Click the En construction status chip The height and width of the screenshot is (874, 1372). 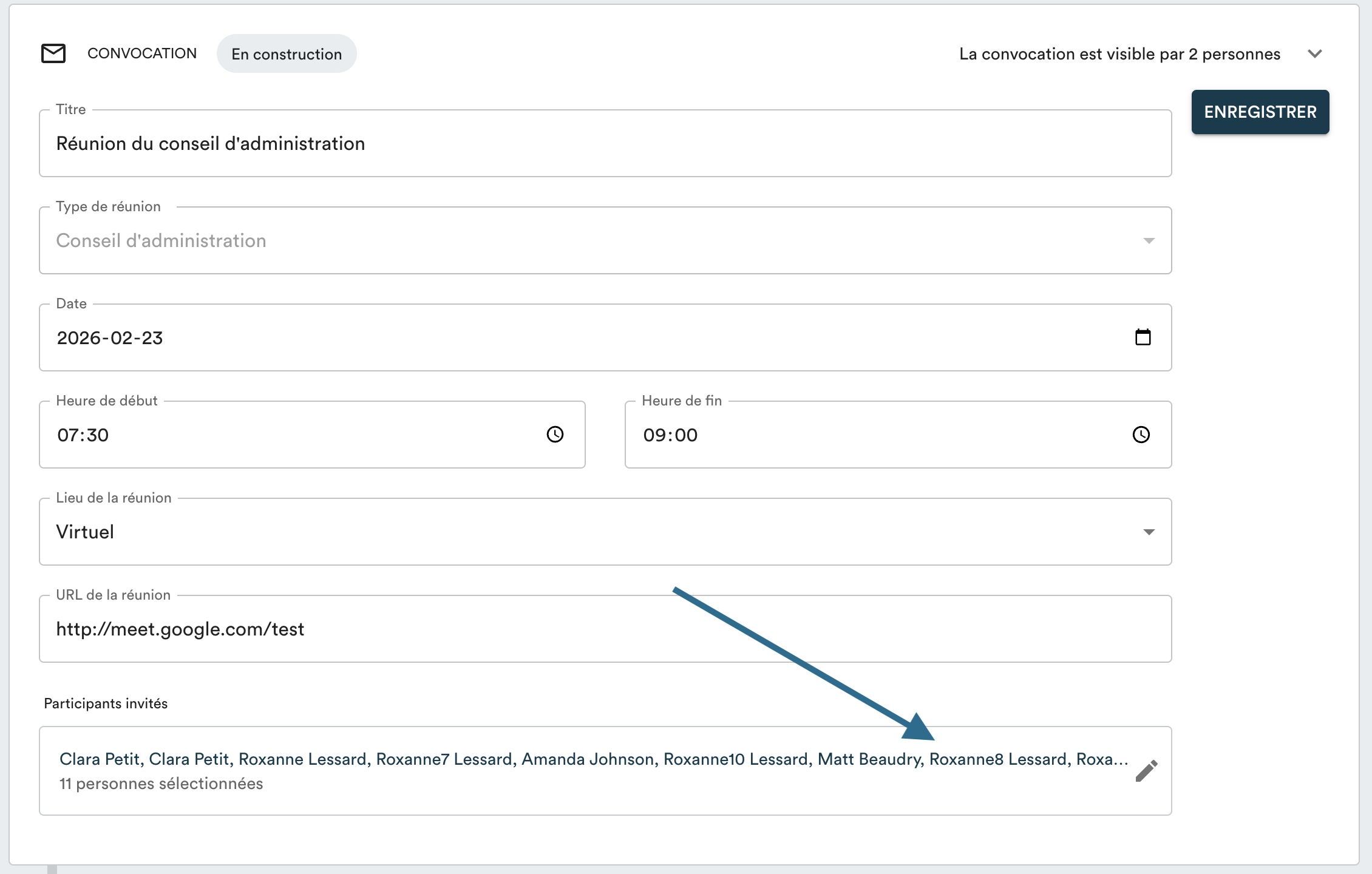click(x=287, y=54)
